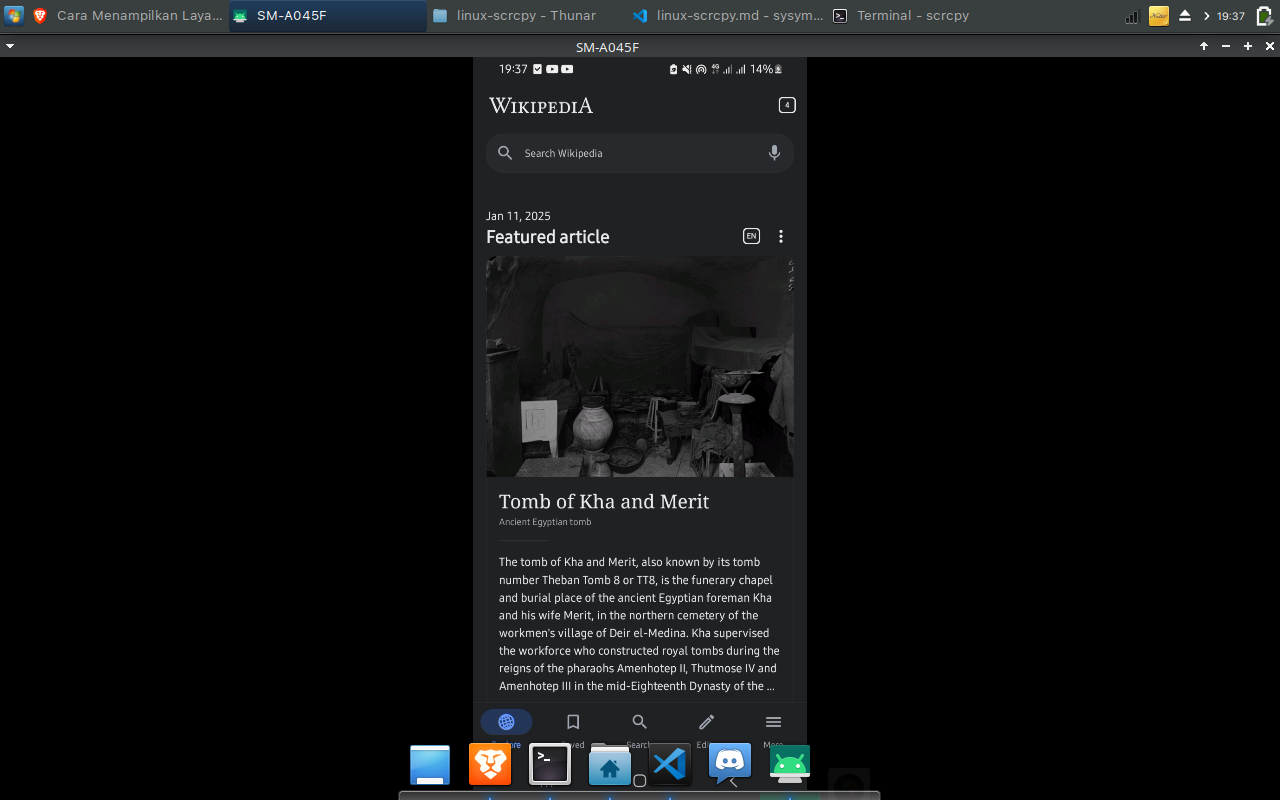
Task: Launch Visual Studio Code from the dock
Action: pos(670,765)
